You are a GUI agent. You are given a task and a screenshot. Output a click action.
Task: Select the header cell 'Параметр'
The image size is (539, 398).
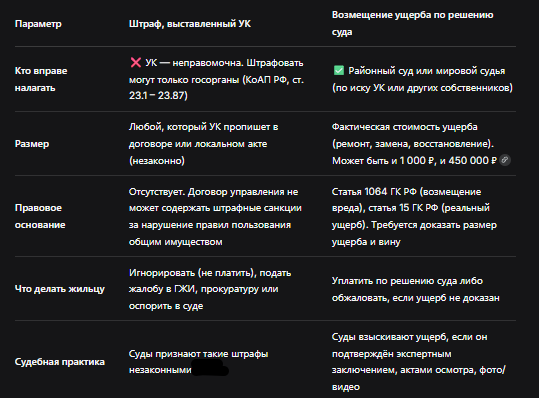[x=38, y=24]
